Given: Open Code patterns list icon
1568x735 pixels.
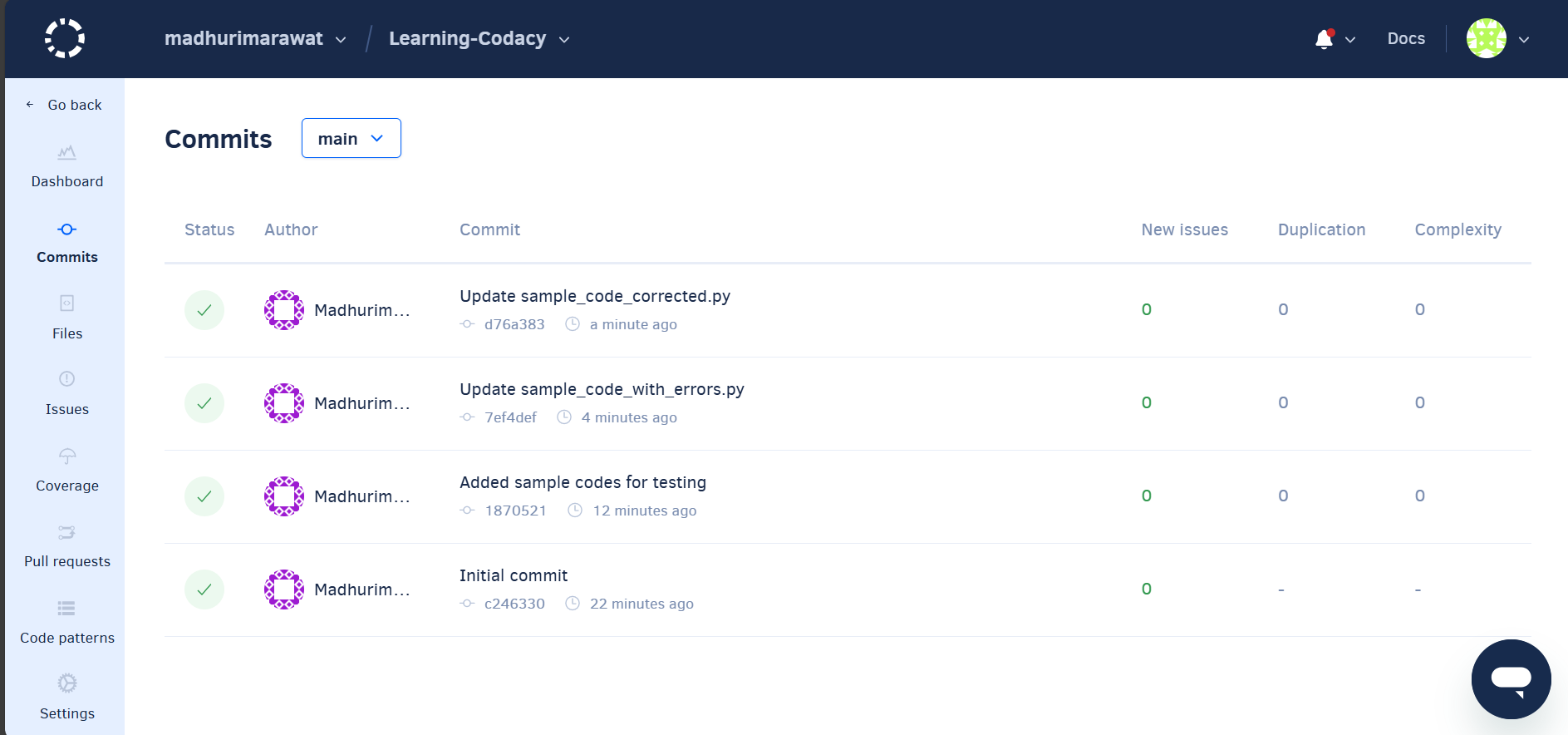Looking at the screenshot, I should click(67, 609).
